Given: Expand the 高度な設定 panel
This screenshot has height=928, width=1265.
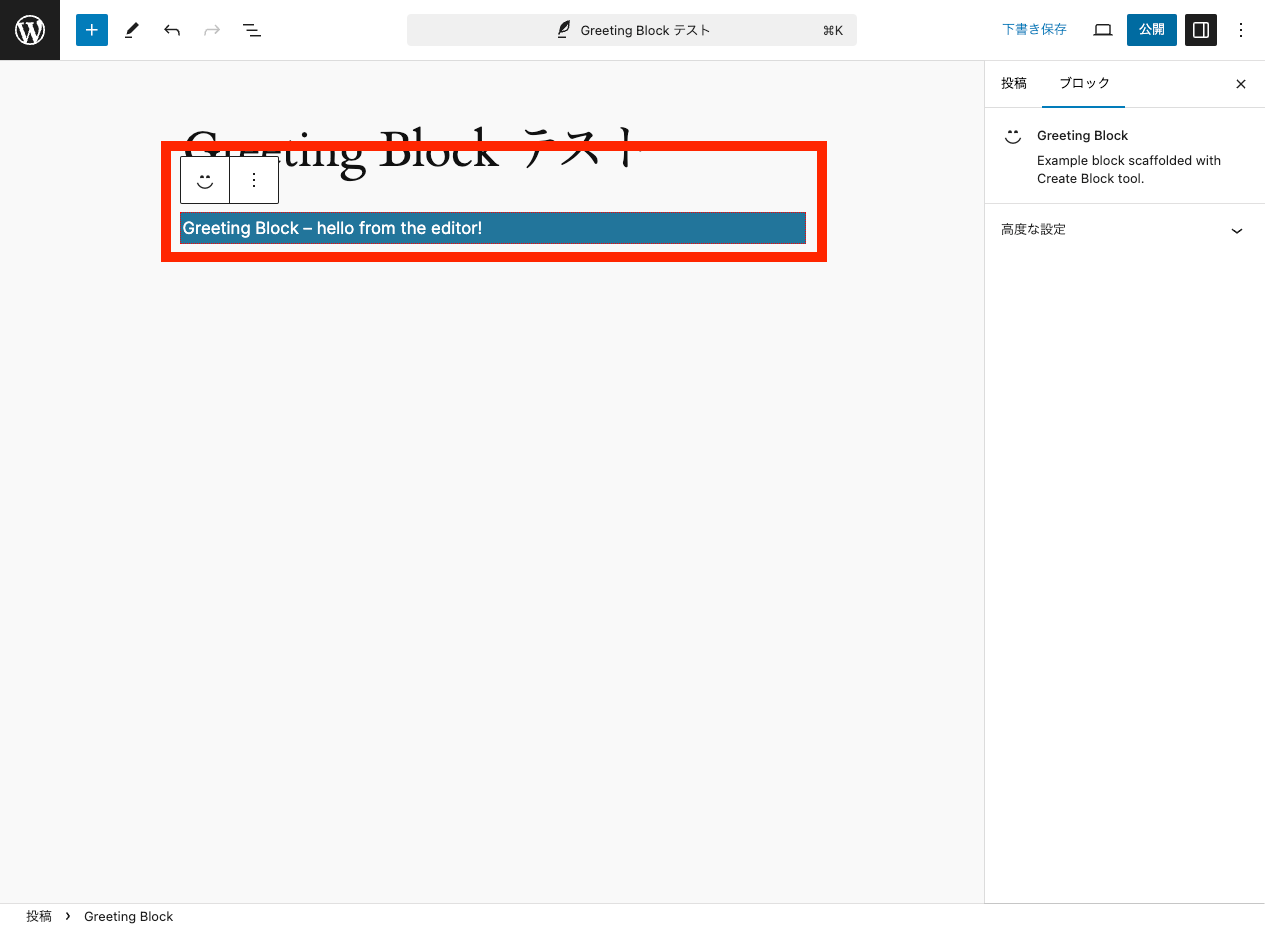Looking at the screenshot, I should 1124,229.
